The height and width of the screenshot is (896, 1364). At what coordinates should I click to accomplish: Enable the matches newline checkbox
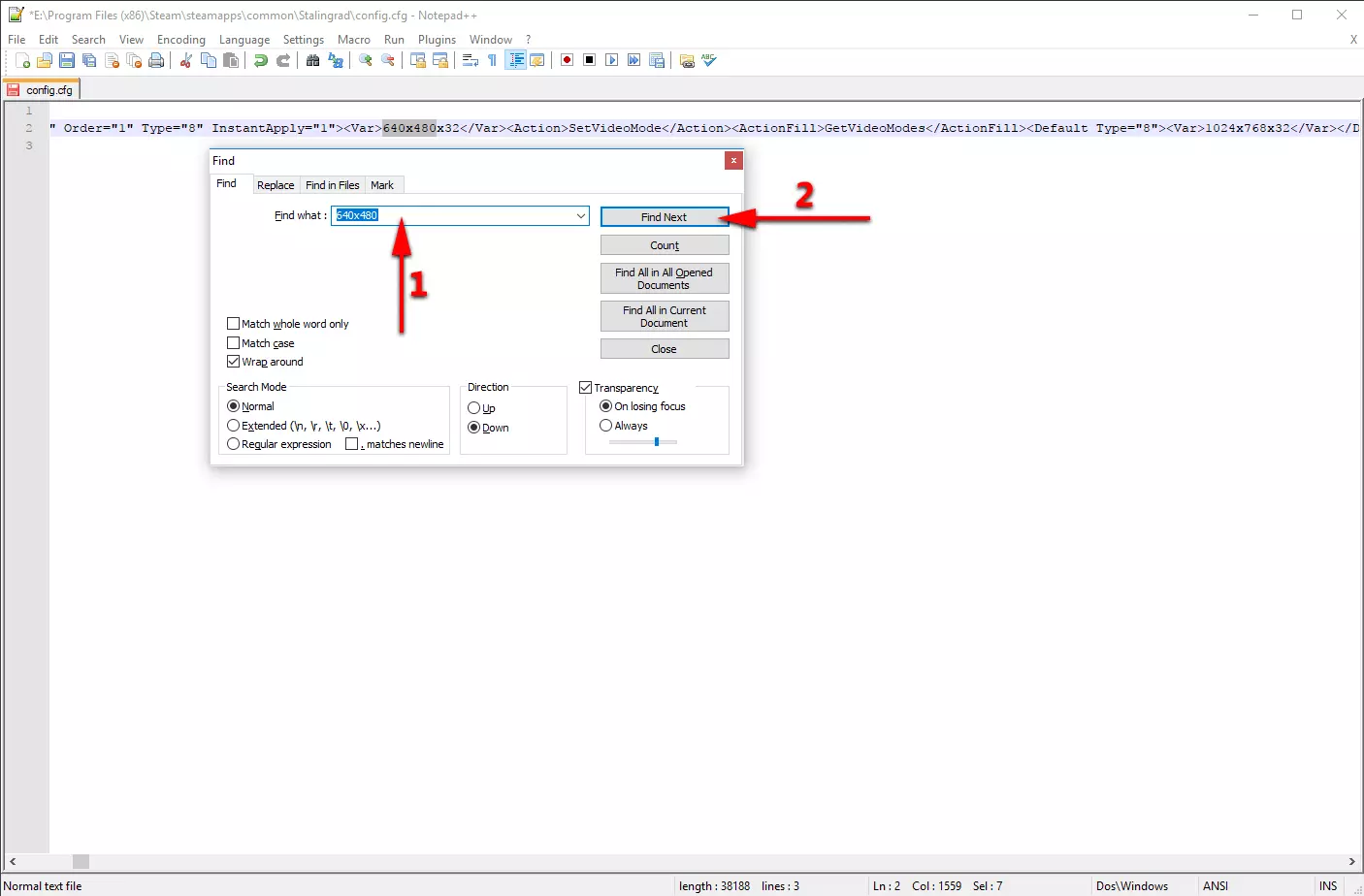pyautogui.click(x=352, y=444)
